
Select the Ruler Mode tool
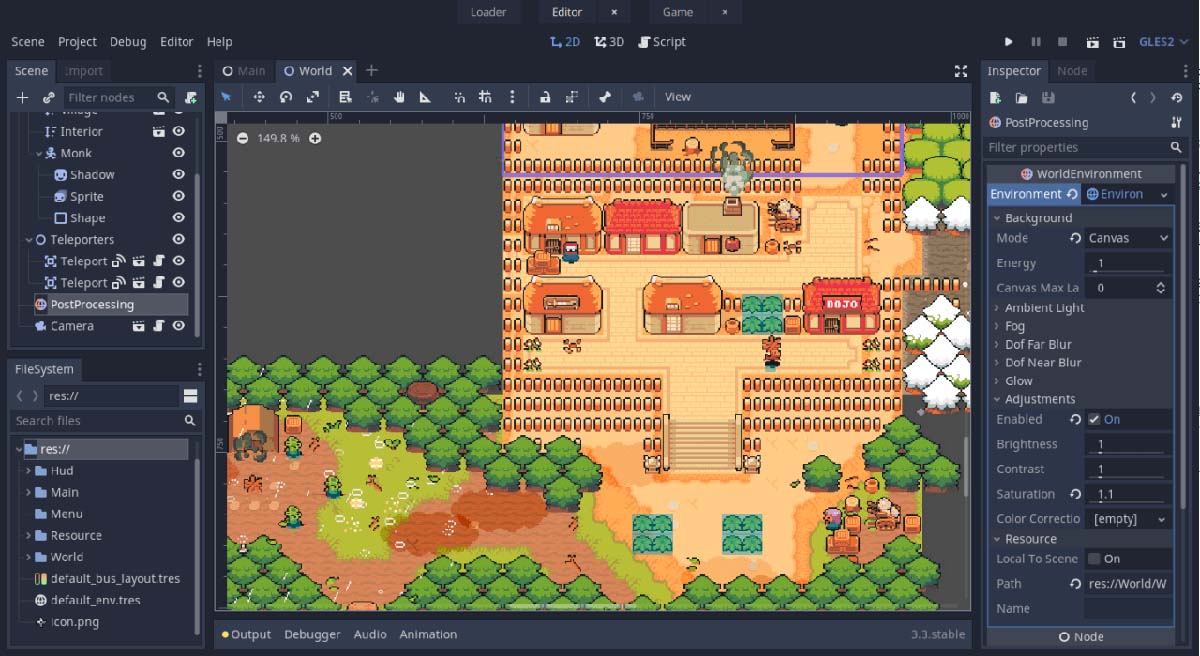point(425,97)
